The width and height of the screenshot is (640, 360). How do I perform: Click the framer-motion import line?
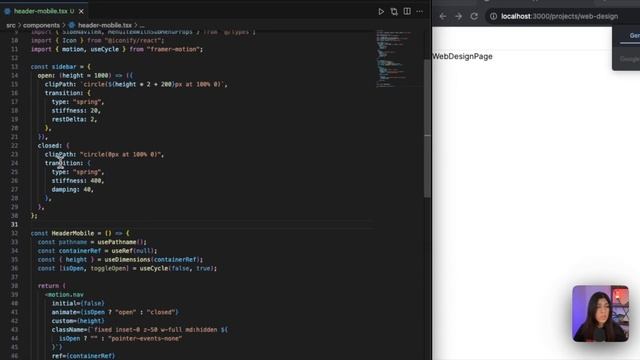pos(117,49)
